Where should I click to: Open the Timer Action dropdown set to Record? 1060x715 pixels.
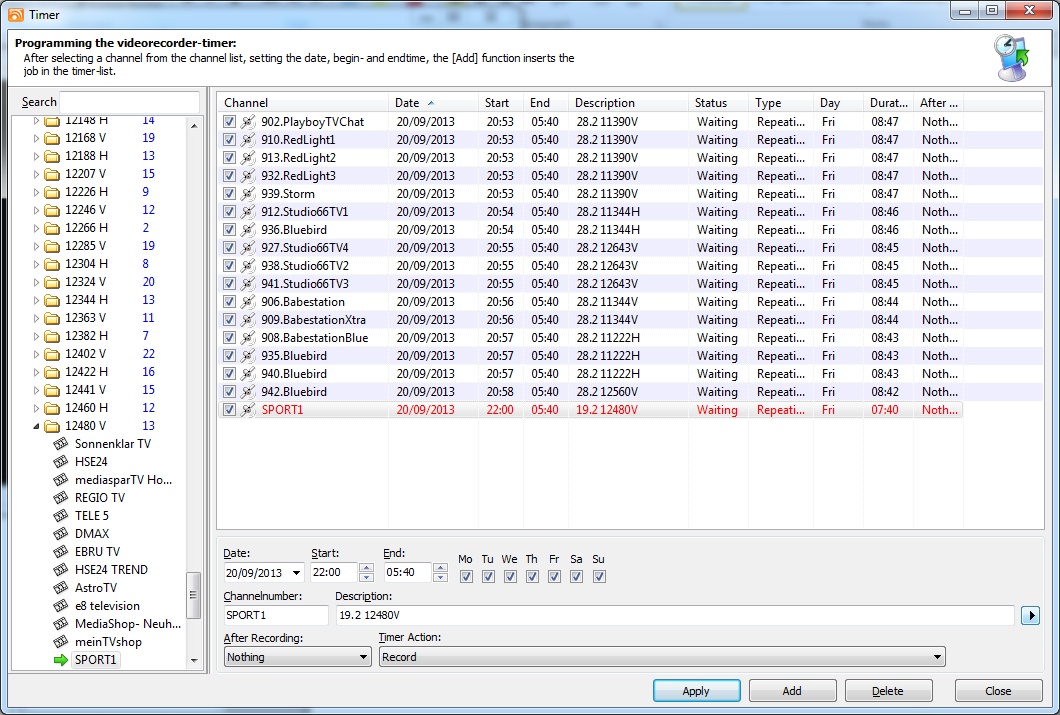pyautogui.click(x=661, y=657)
